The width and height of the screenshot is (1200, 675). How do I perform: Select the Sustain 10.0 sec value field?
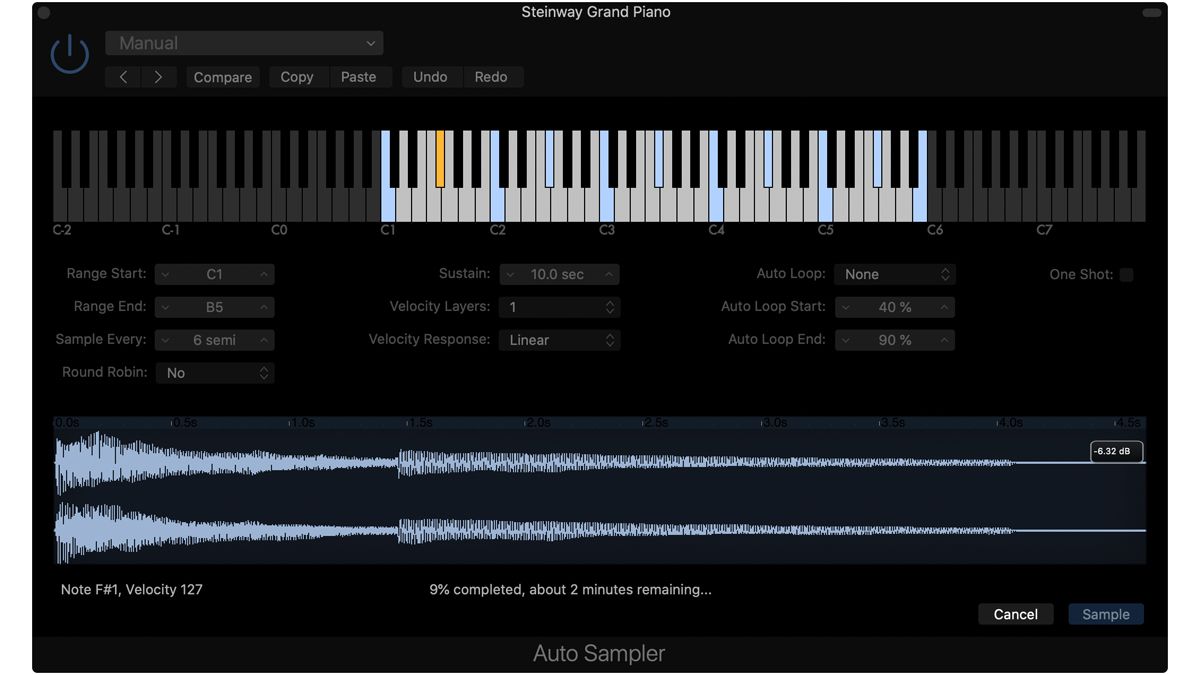pyautogui.click(x=558, y=274)
